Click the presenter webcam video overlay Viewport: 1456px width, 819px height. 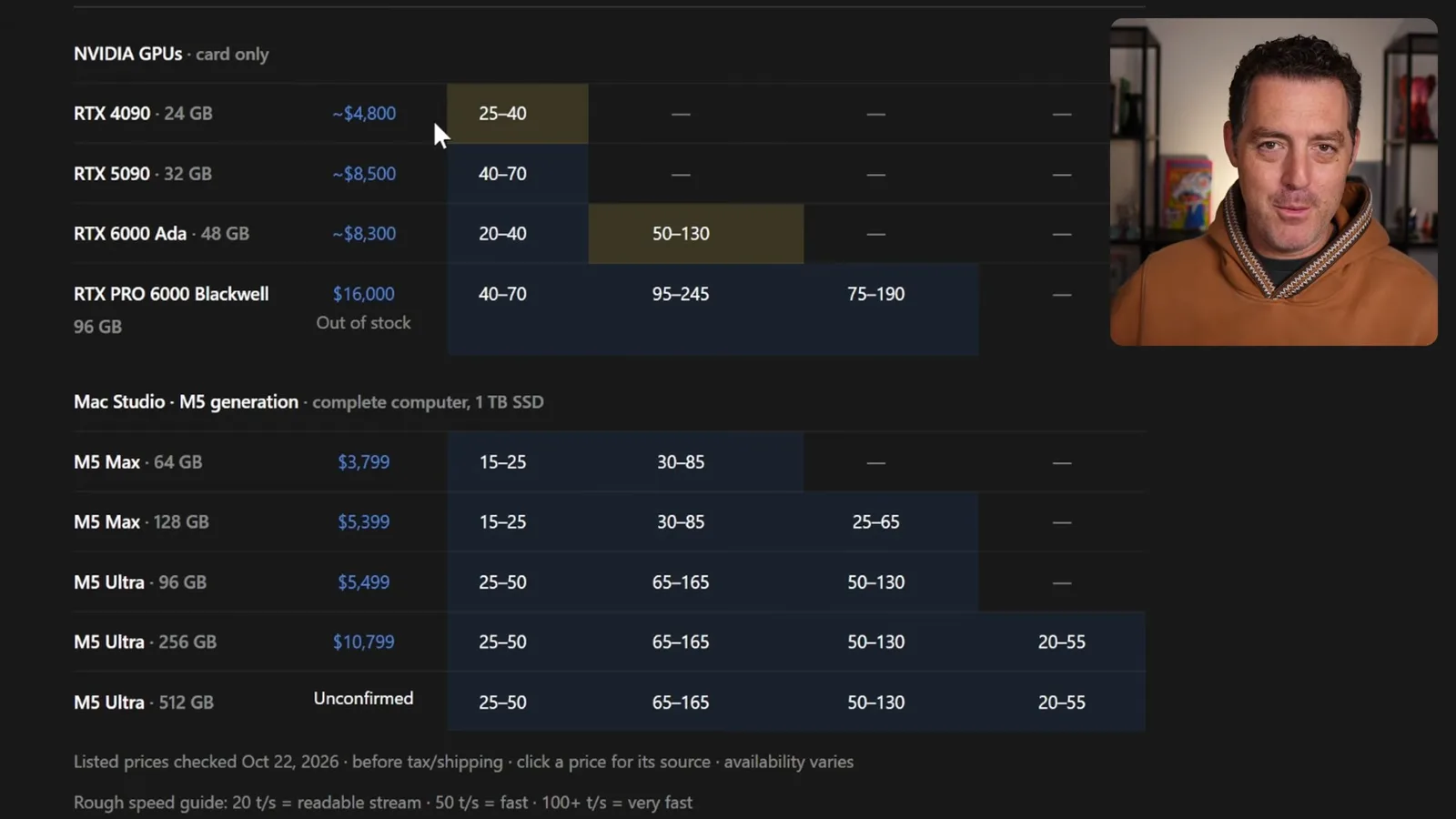coord(1274,182)
